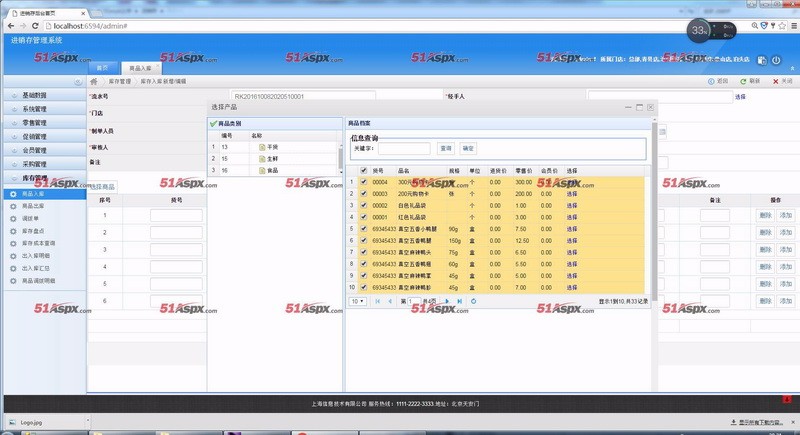Close the Logo.jpg download bar

794,422
